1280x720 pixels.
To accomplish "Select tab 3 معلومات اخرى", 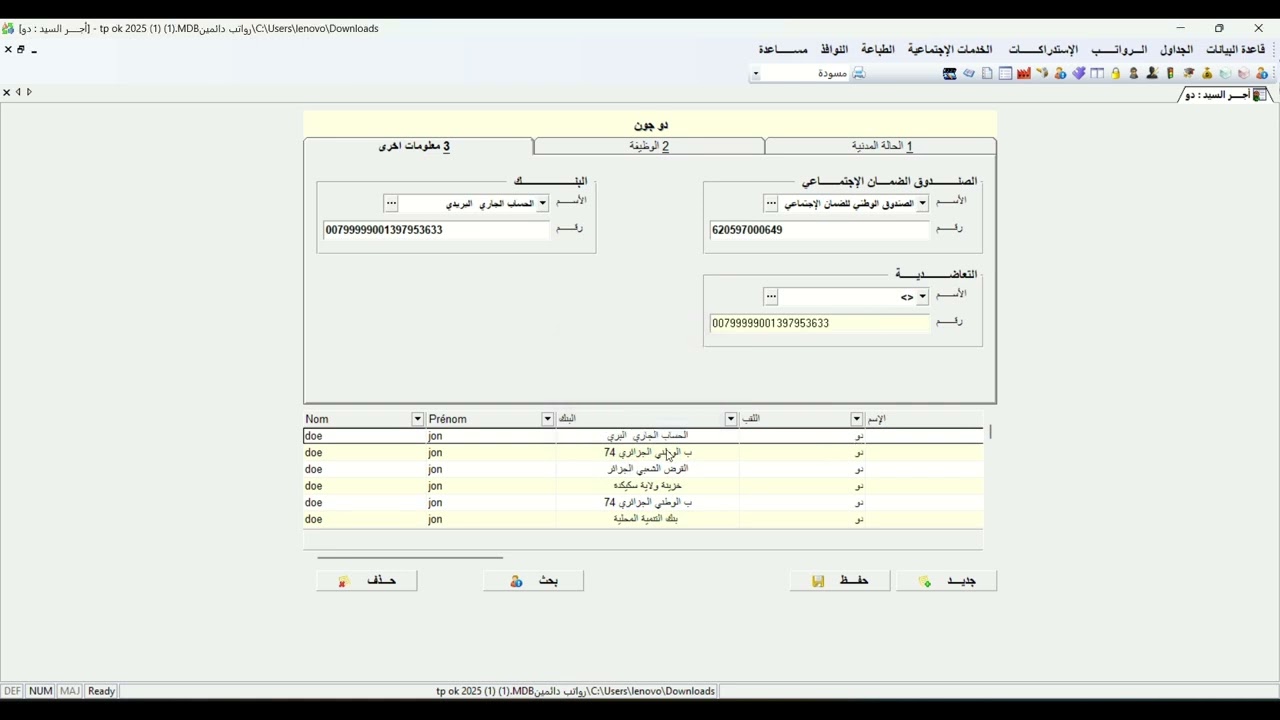I will tap(418, 146).
